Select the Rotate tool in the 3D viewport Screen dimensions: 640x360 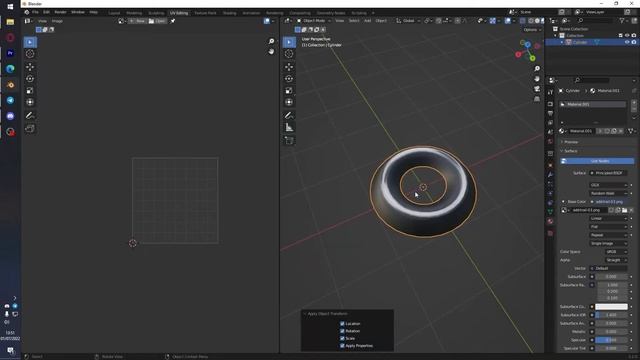[x=289, y=79]
